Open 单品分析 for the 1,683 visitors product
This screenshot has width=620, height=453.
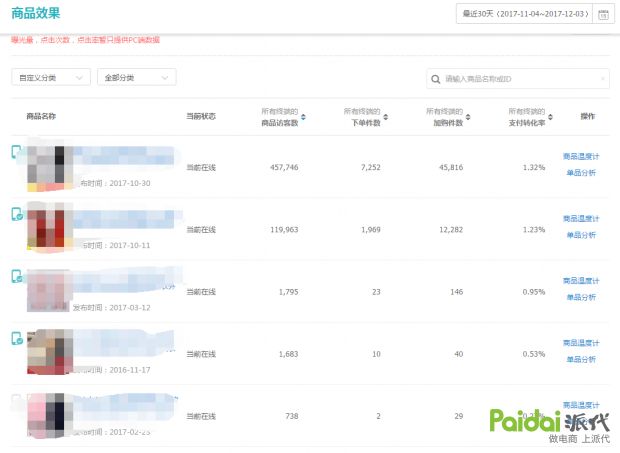[x=581, y=359]
